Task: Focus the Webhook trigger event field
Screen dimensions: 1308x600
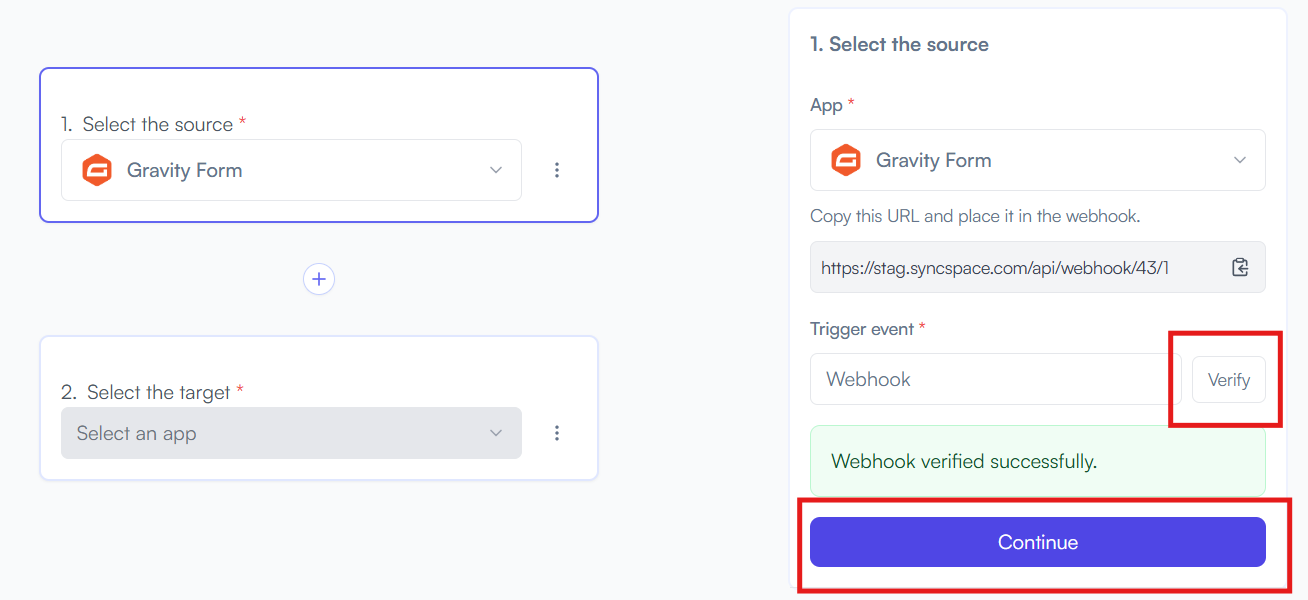Action: pyautogui.click(x=996, y=379)
